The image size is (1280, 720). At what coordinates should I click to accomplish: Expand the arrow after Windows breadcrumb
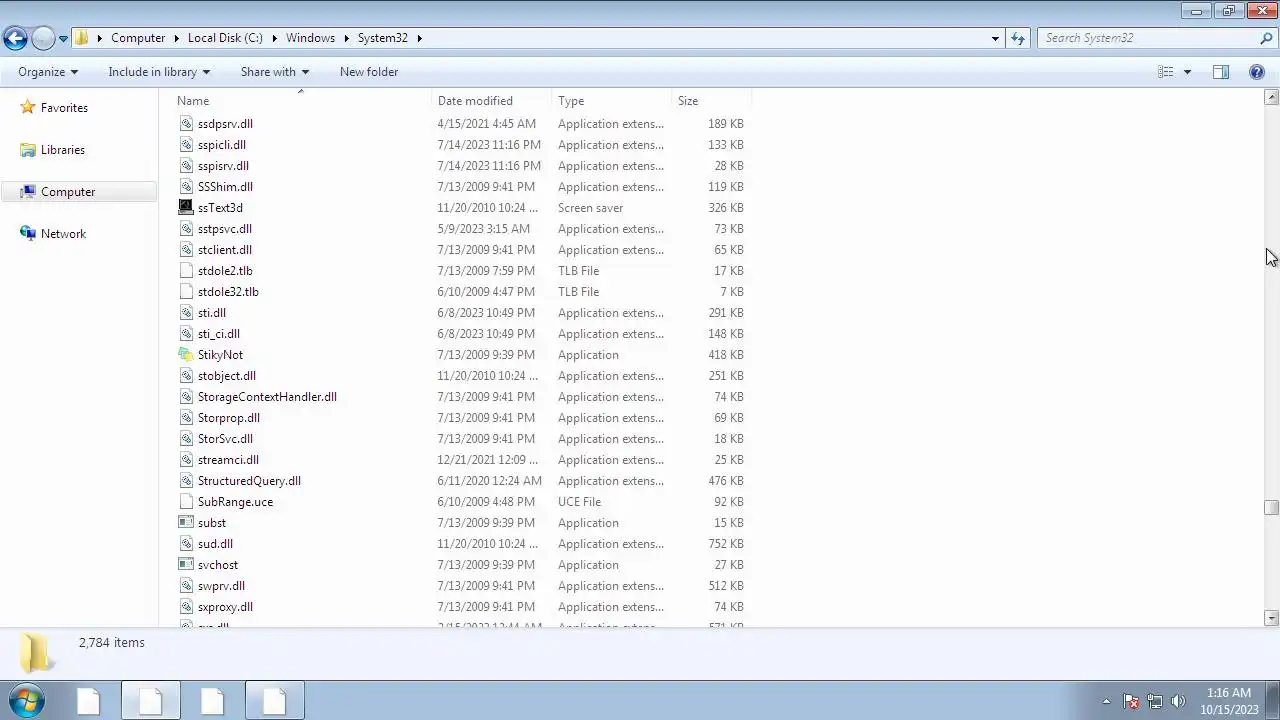(346, 38)
